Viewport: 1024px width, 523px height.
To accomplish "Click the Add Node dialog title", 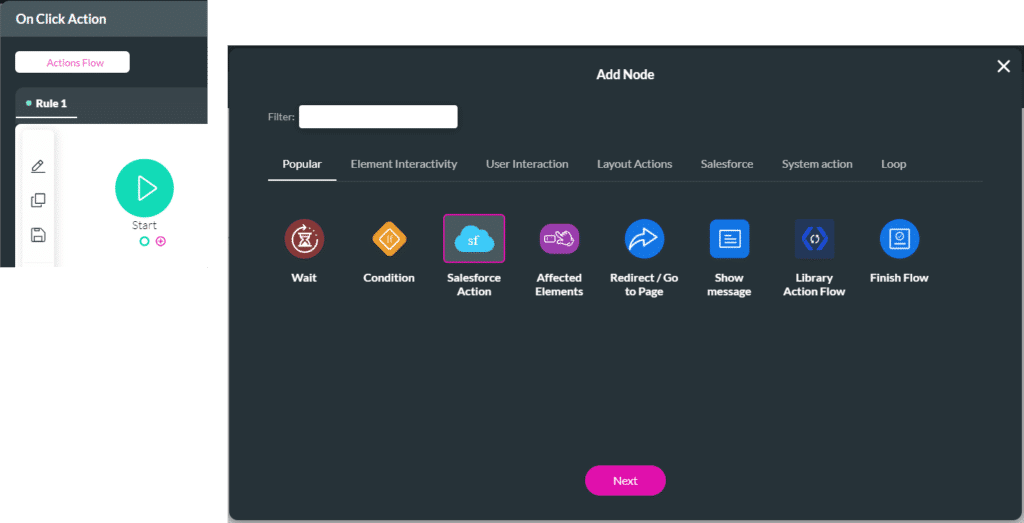I will 625,74.
